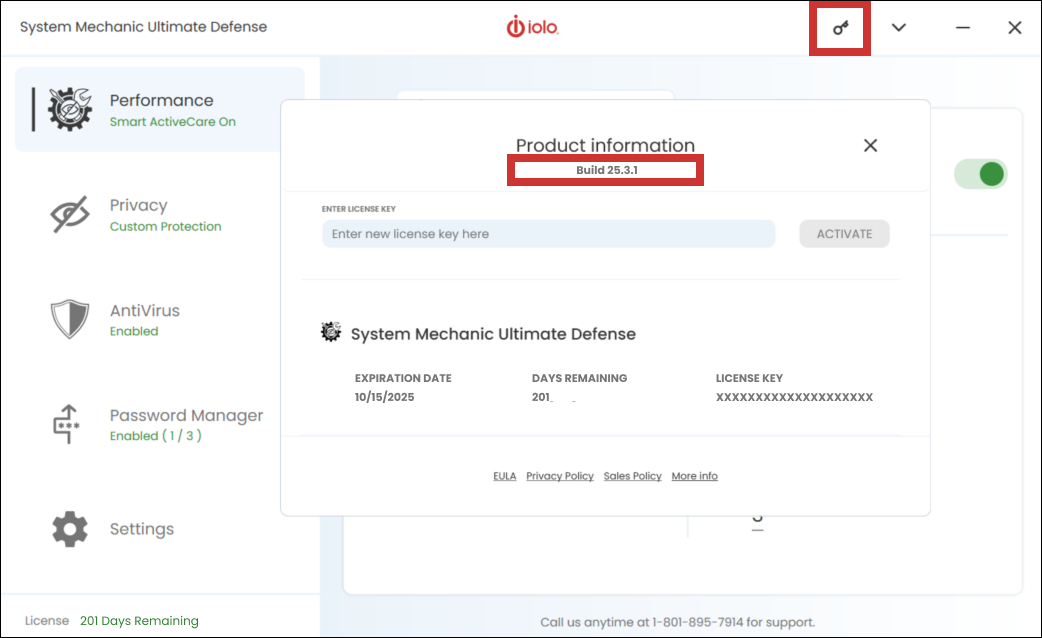Open the license key icon in title bar

coord(841,28)
